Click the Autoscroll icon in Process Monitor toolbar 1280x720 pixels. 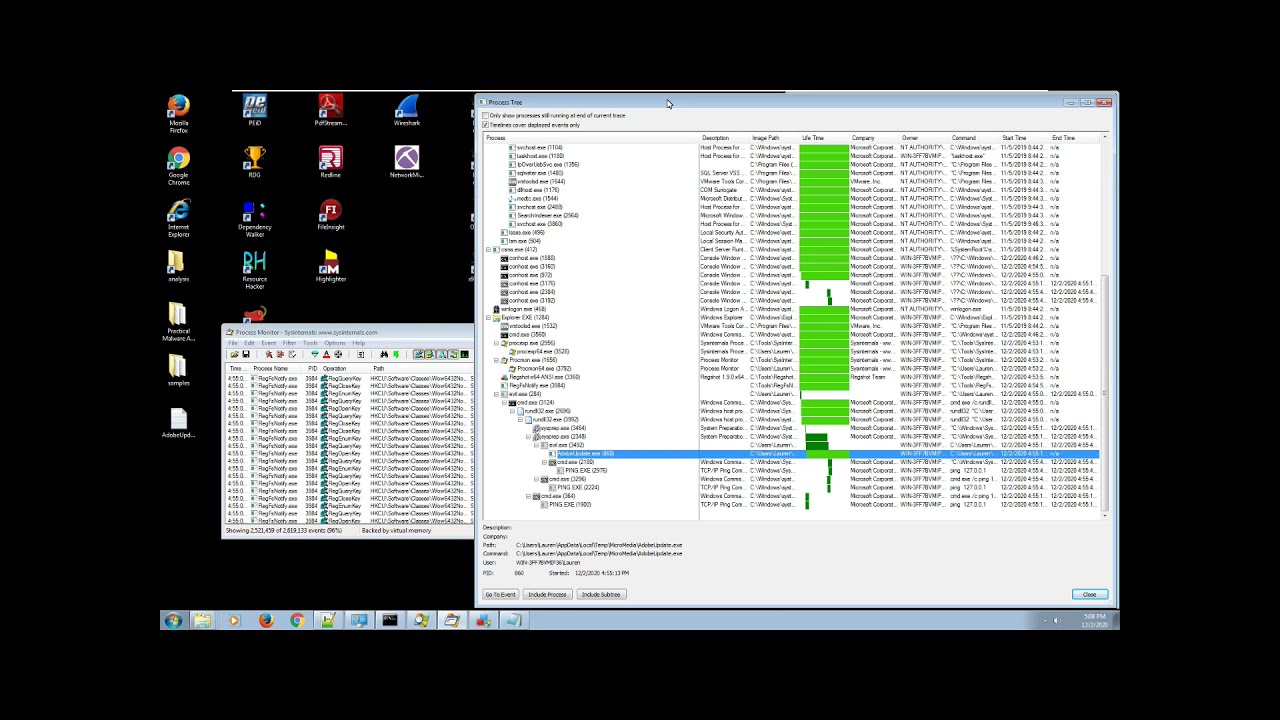pos(280,355)
